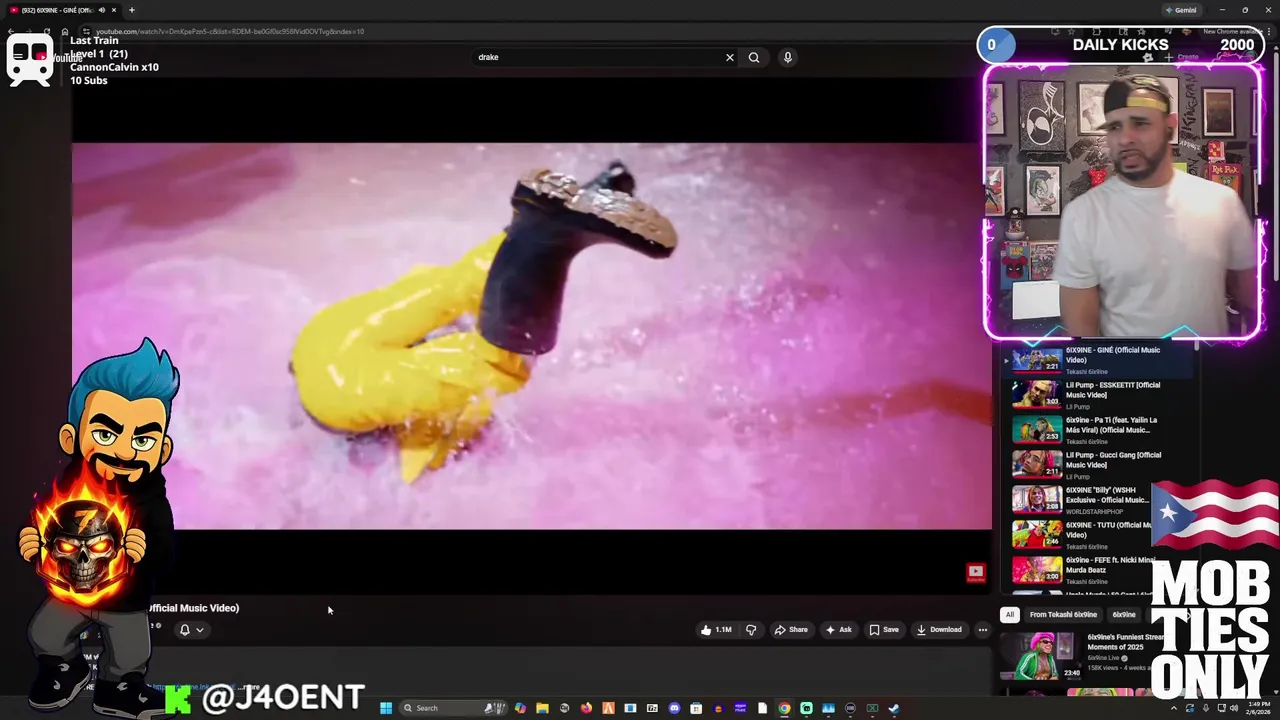
Task: Open Copilot from the taskbar
Action: pos(520,708)
